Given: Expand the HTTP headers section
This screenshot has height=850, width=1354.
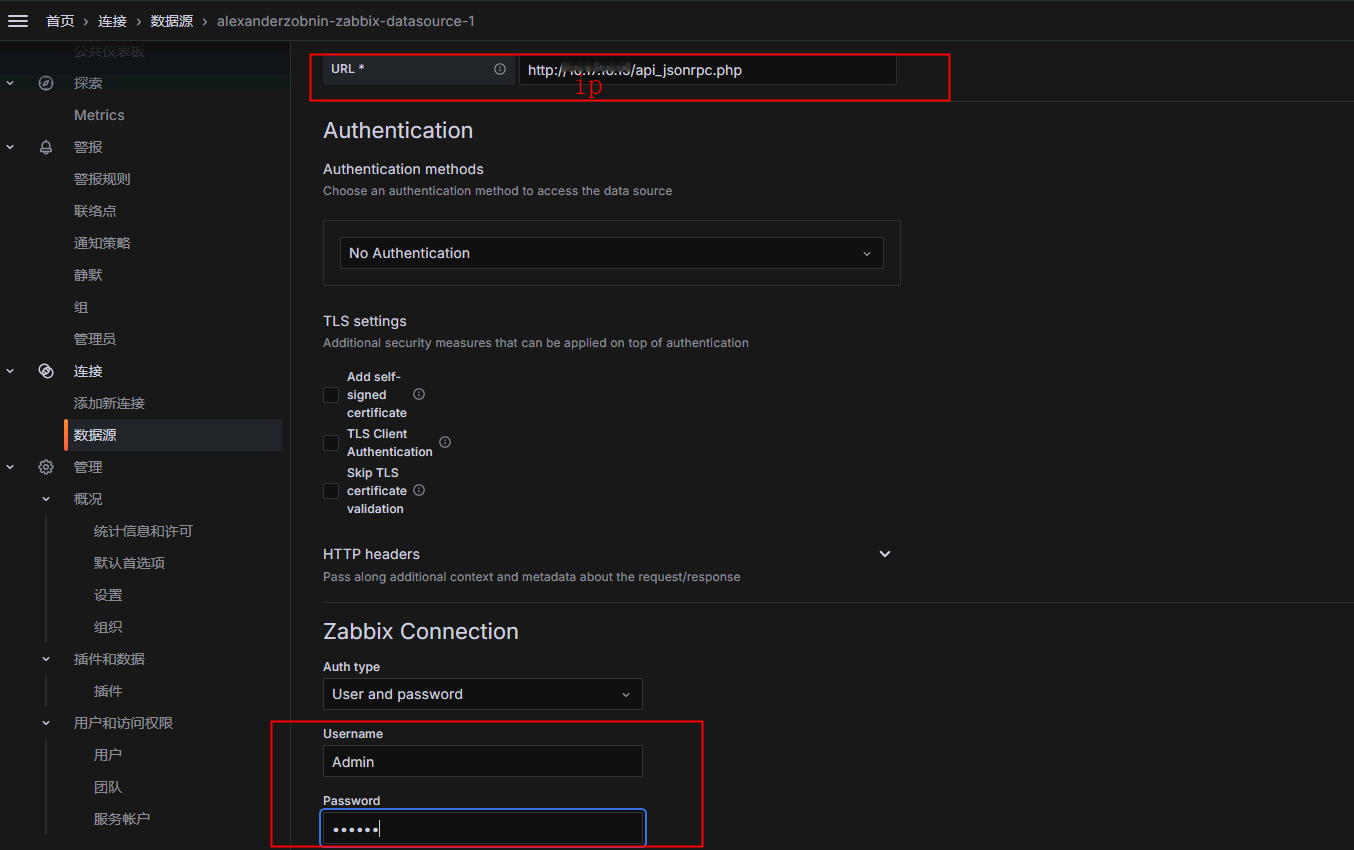Looking at the screenshot, I should point(884,554).
